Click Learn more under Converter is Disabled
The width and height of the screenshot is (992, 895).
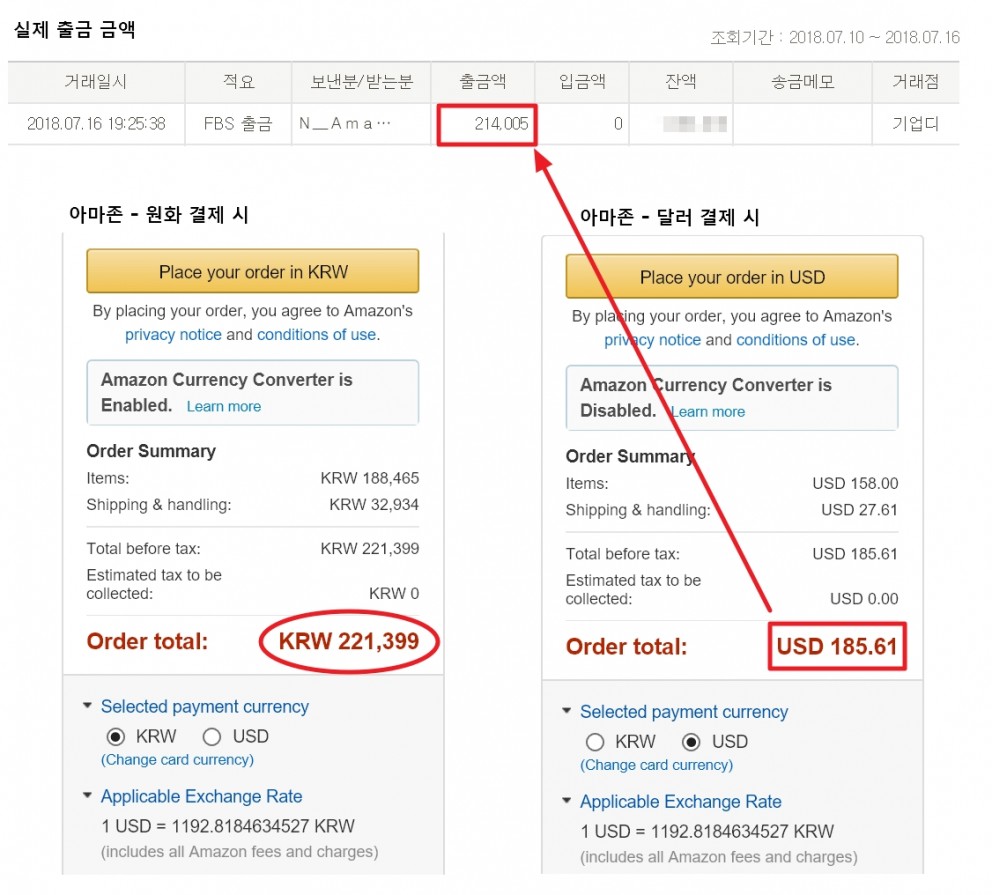(708, 412)
